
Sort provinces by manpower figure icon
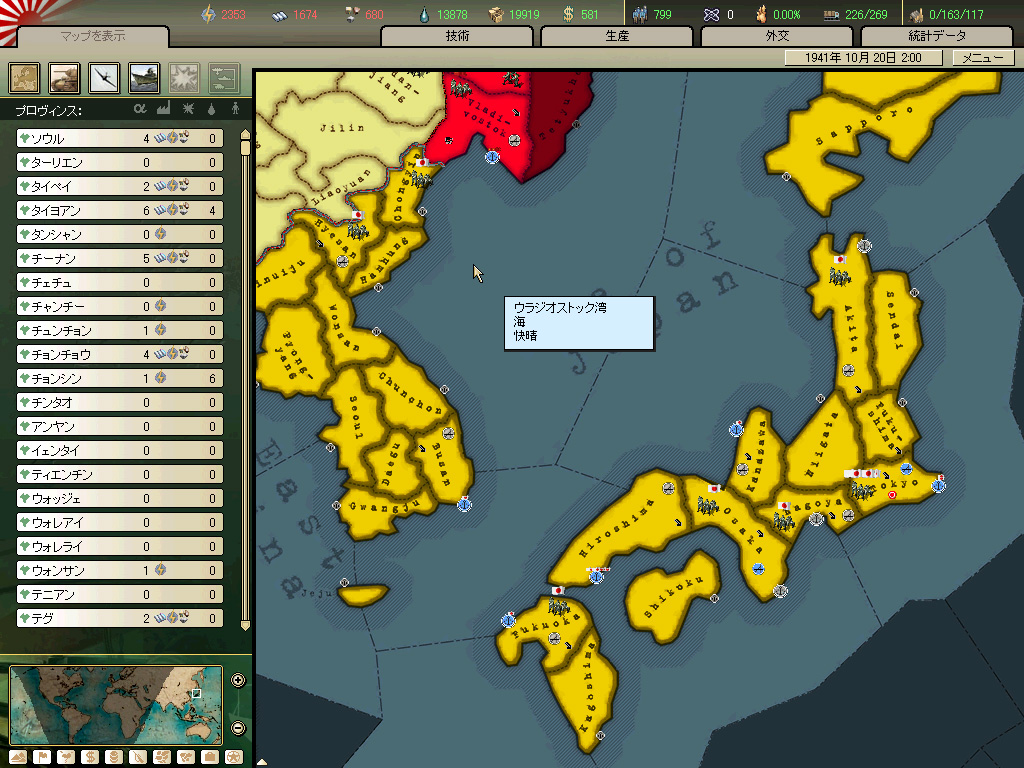click(236, 109)
